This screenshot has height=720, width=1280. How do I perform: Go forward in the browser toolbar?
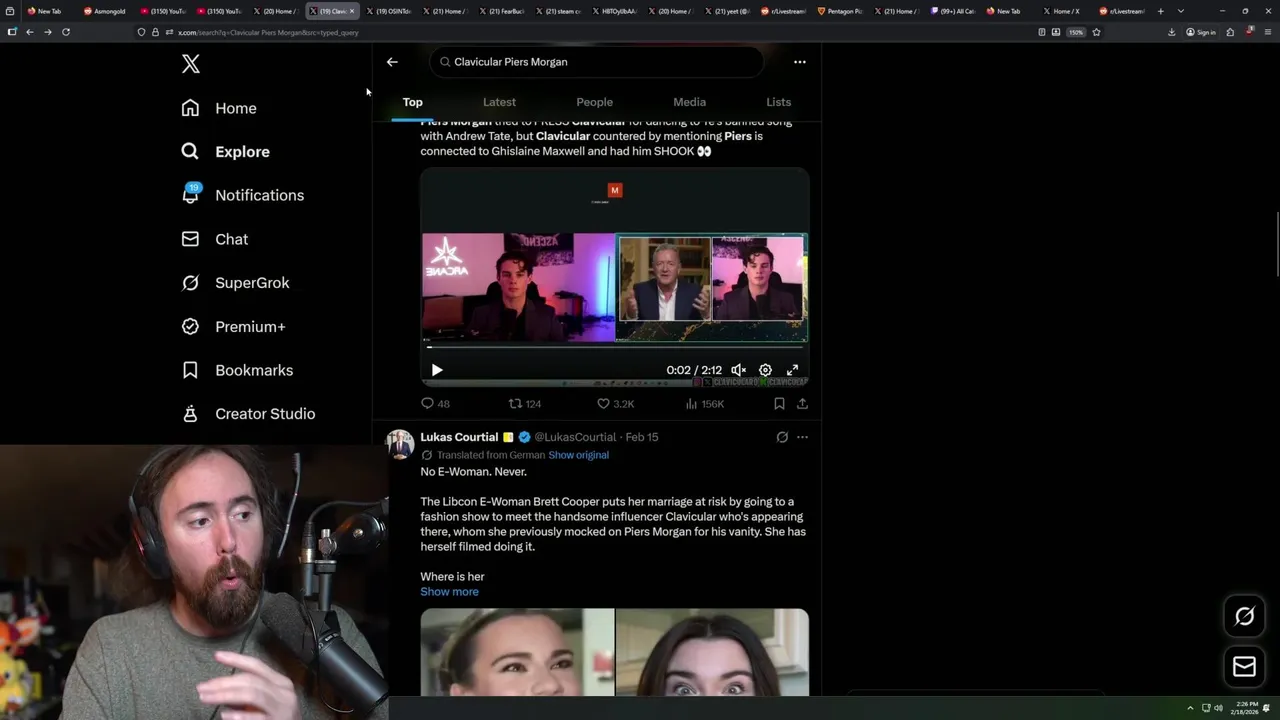47,32
